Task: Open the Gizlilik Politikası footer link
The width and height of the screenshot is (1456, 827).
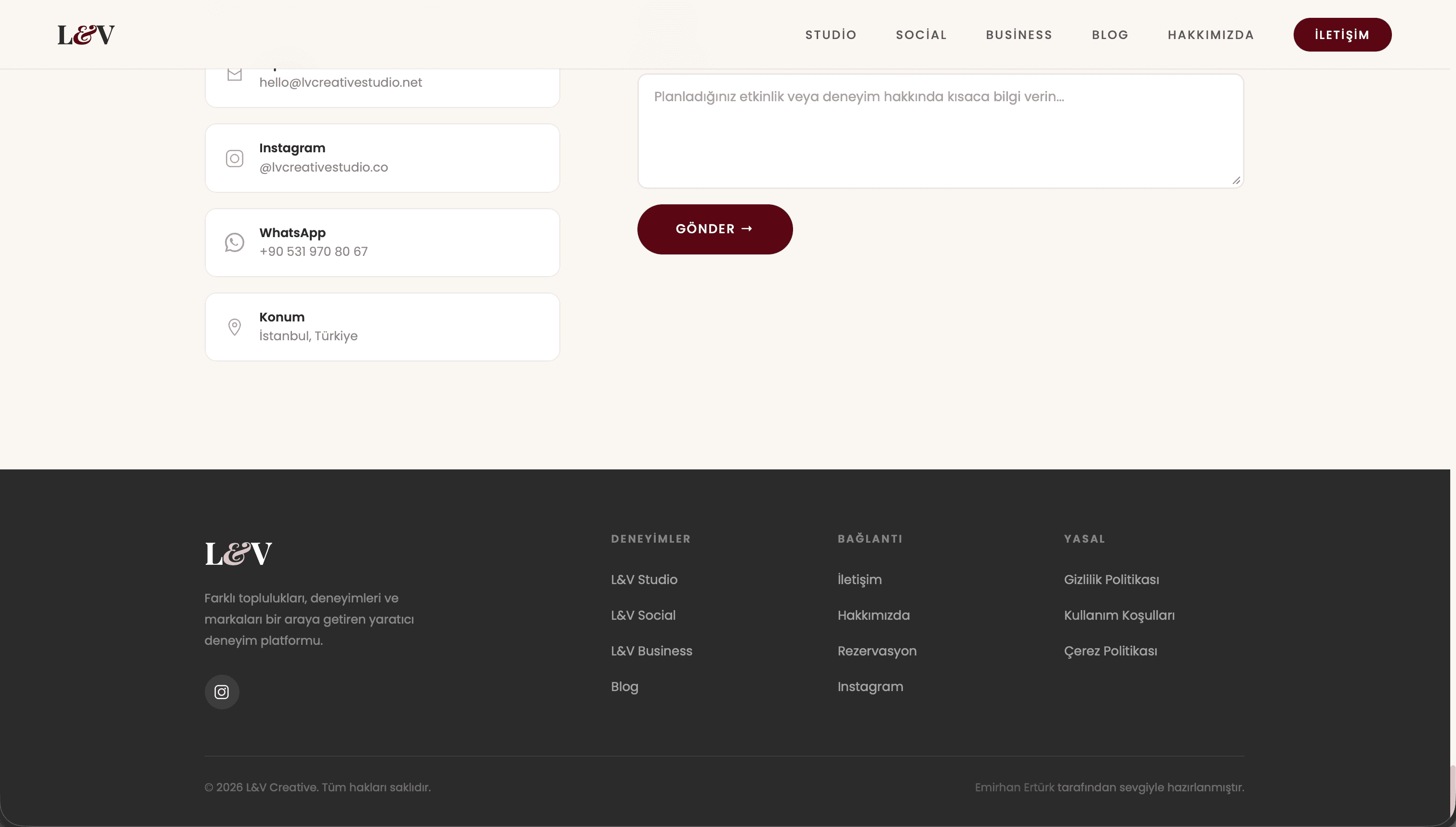Action: pyautogui.click(x=1111, y=579)
